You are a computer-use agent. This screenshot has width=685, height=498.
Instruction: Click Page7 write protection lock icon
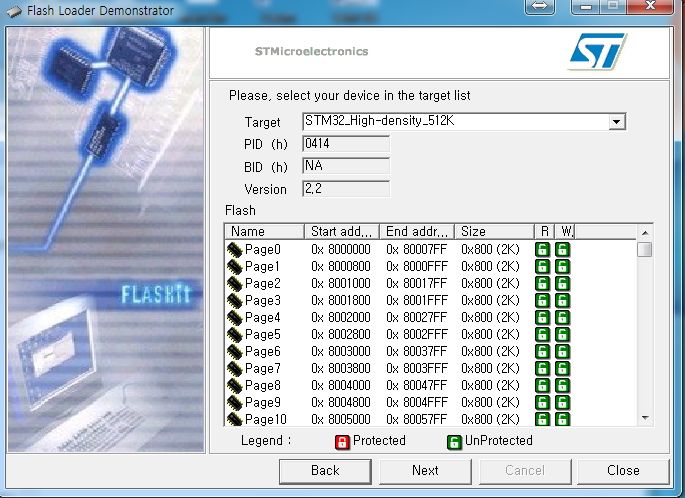pyautogui.click(x=563, y=369)
